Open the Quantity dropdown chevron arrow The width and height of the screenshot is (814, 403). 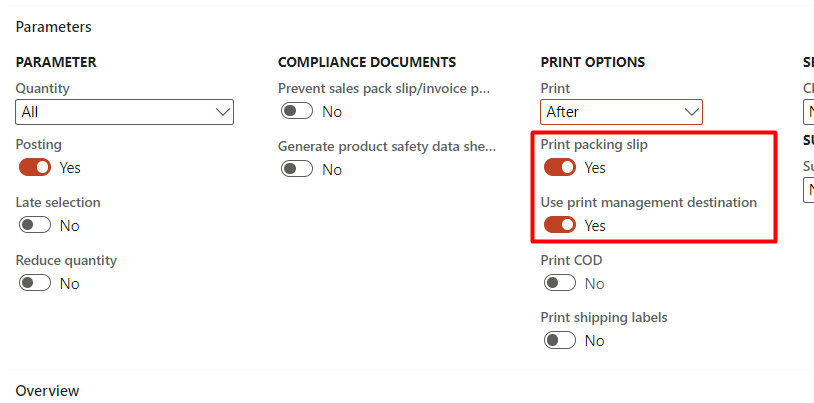[x=223, y=112]
